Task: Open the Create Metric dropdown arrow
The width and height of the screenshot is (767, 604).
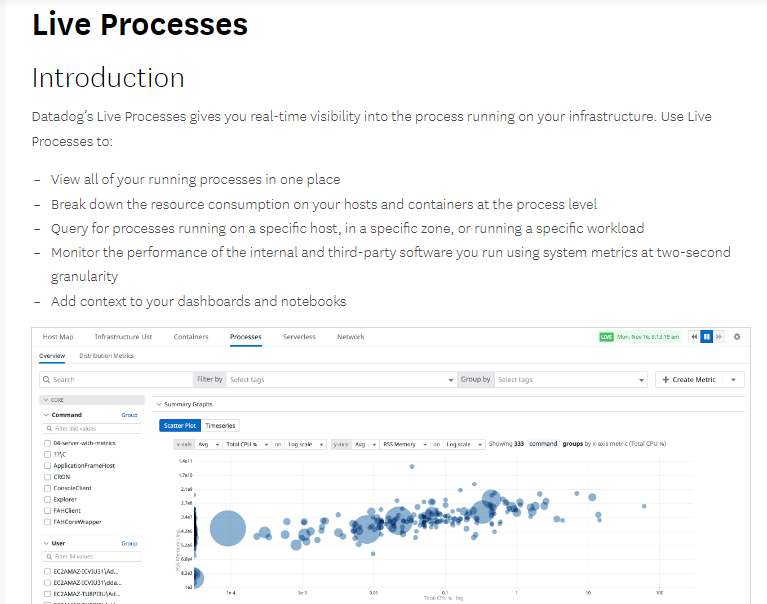Action: point(733,380)
